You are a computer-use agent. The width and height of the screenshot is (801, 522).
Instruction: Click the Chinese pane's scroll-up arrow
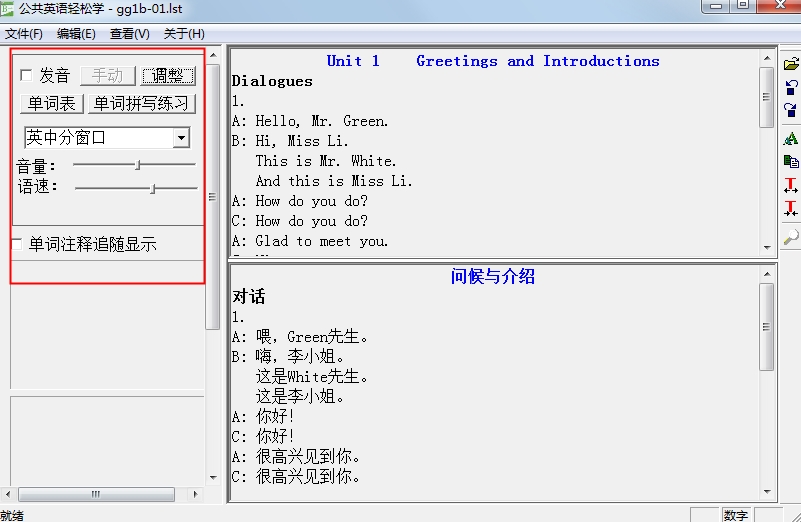pos(767,274)
